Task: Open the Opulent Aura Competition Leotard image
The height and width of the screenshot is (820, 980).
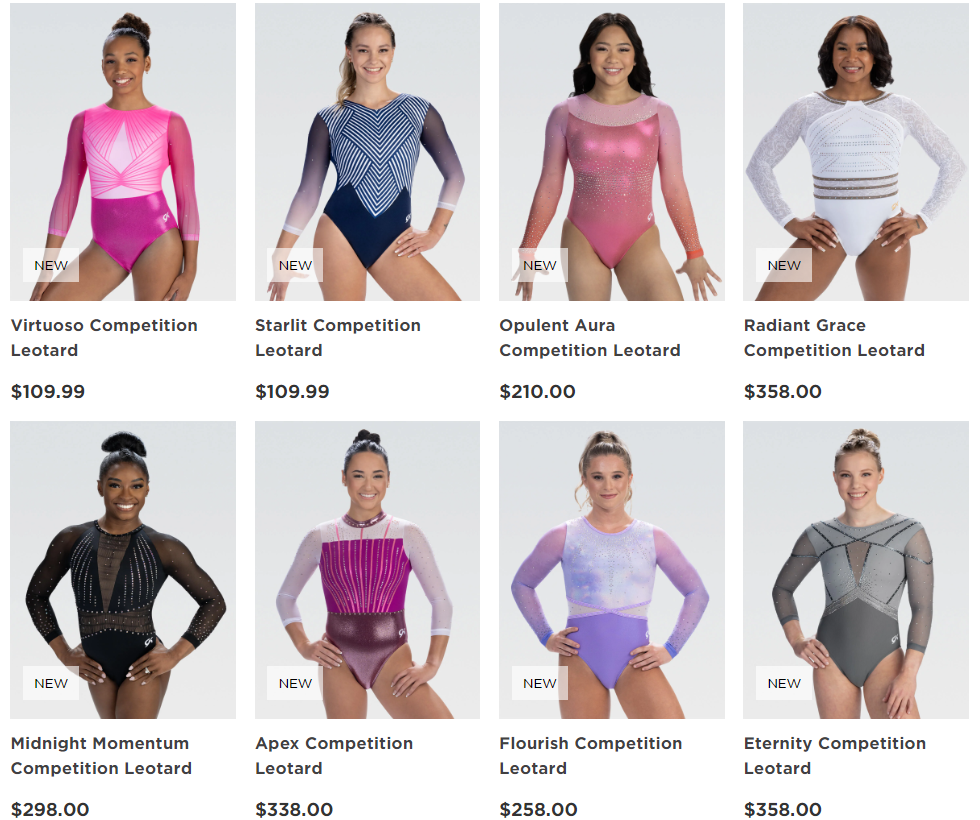Action: (612, 152)
